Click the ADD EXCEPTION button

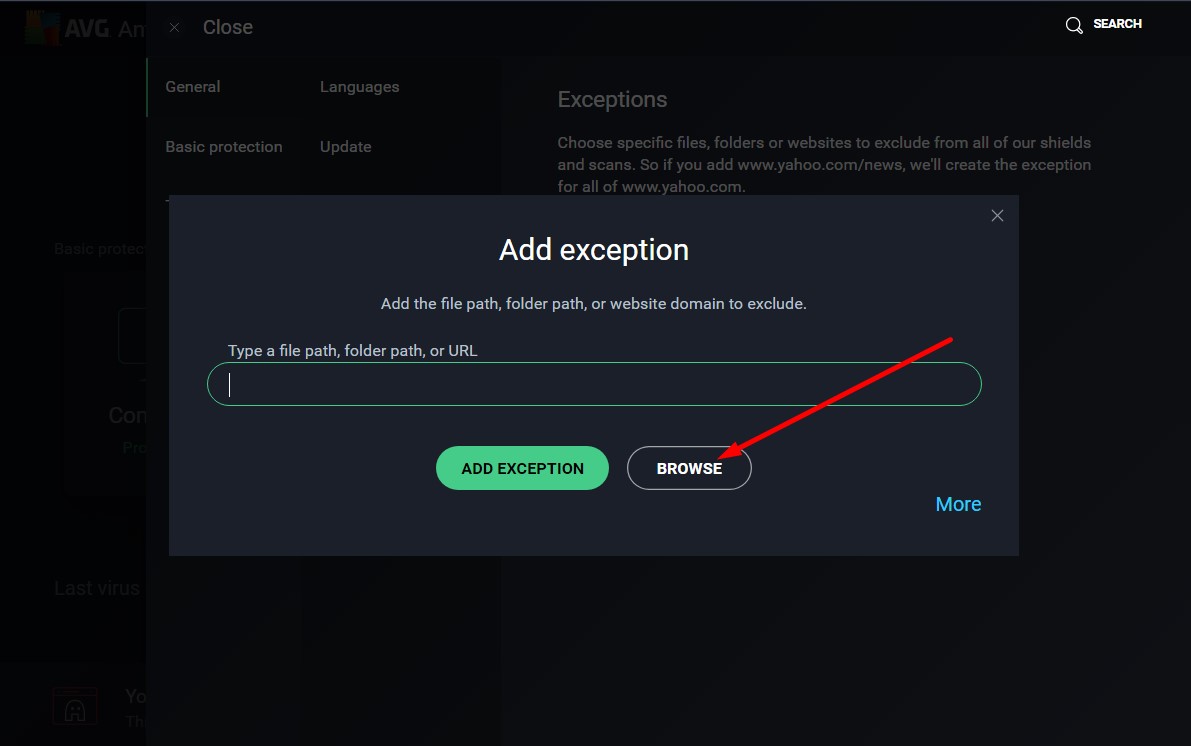click(x=522, y=468)
